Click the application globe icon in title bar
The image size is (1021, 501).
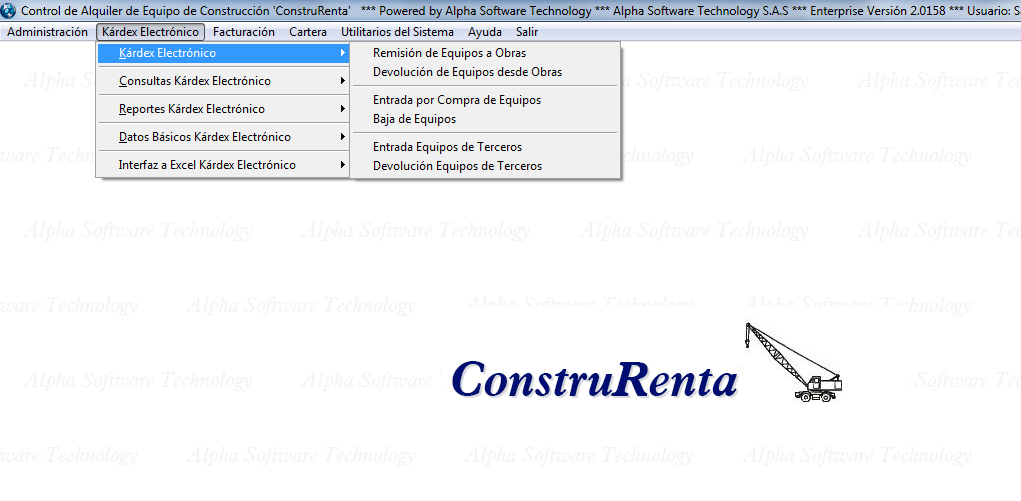9,11
